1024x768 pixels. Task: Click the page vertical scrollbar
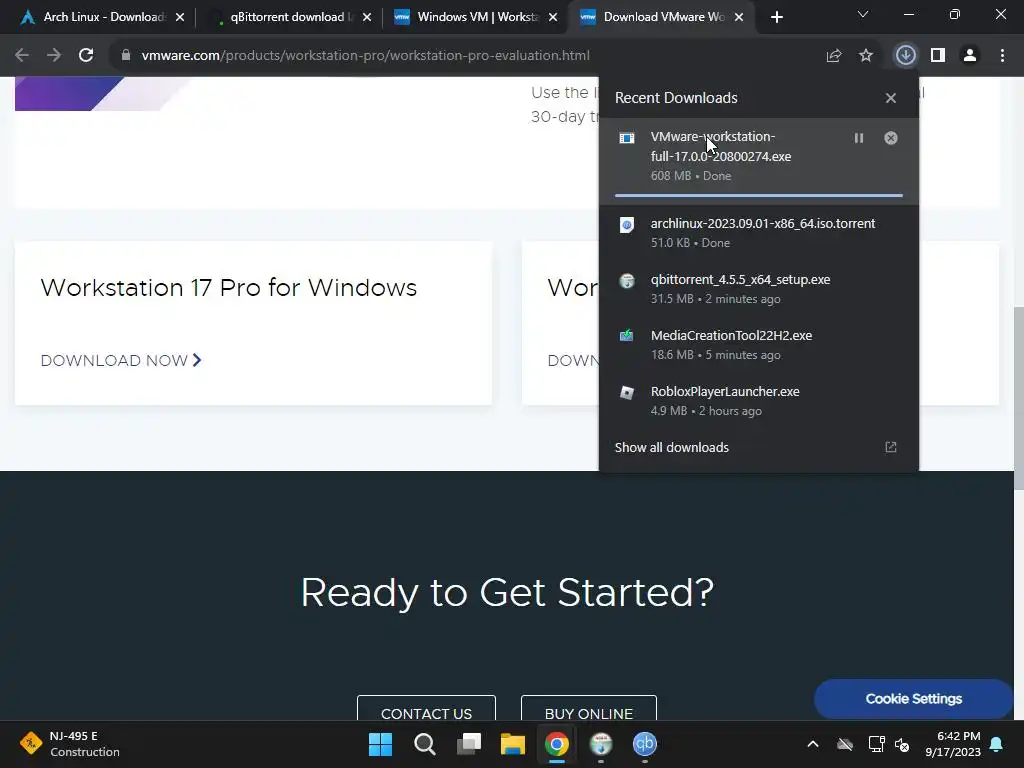click(1018, 398)
